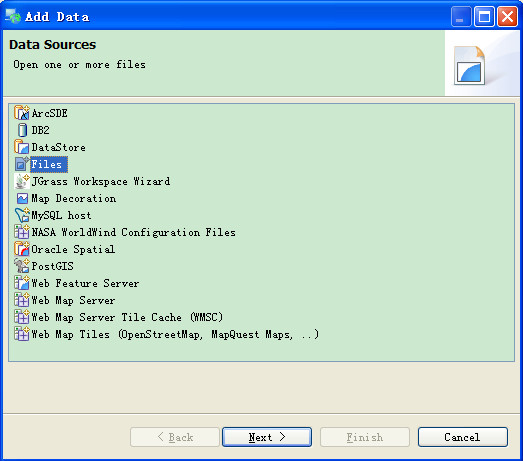This screenshot has height=461, width=523.
Task: Click the ArcSDE data source icon
Action: (22, 113)
